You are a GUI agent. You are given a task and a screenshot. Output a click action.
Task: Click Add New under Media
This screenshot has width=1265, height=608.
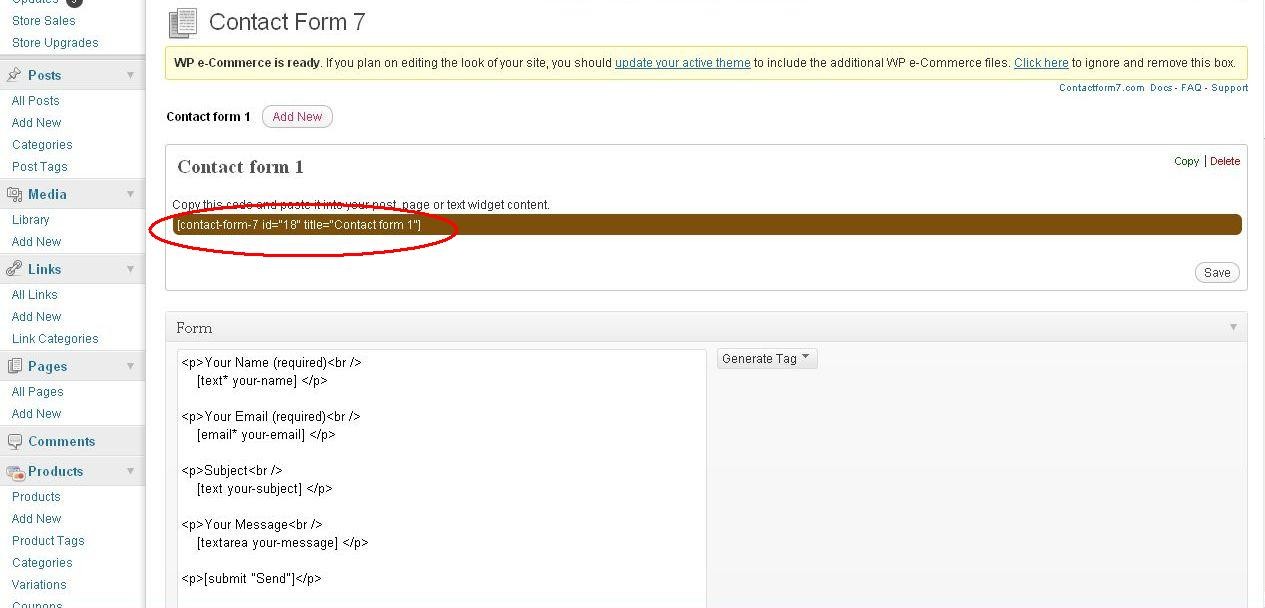[x=36, y=242]
